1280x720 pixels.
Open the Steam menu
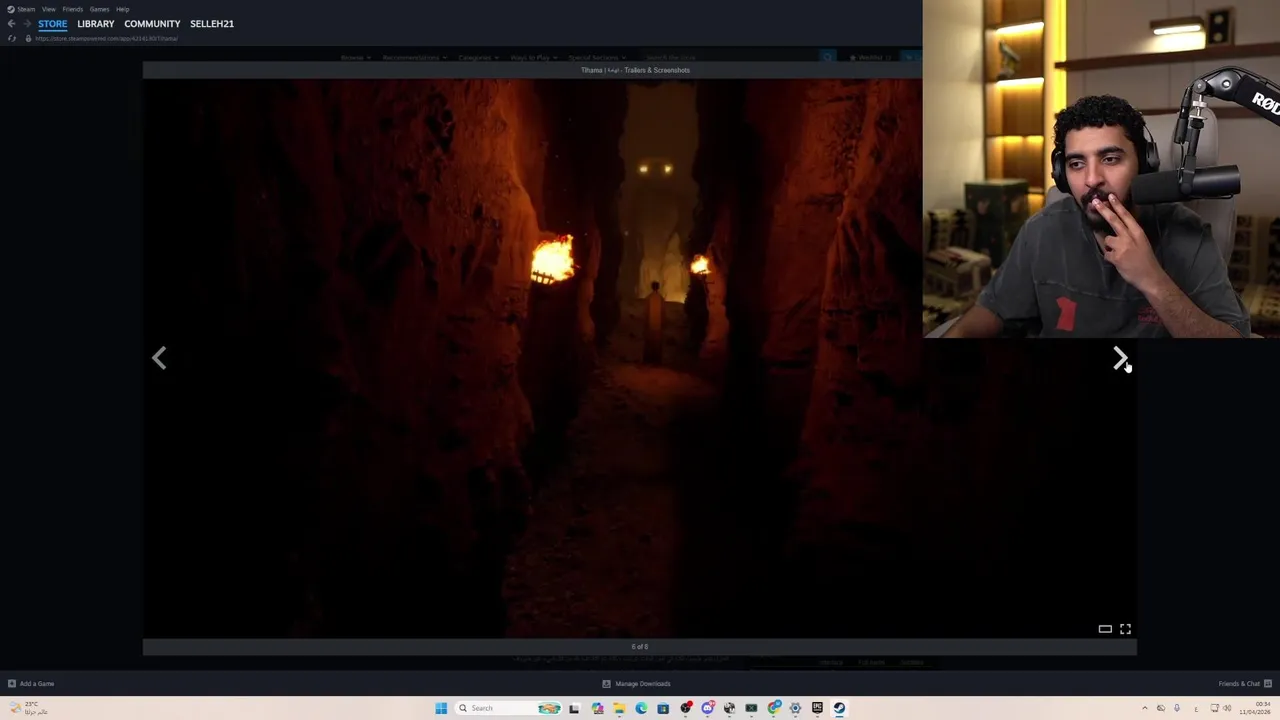(x=21, y=9)
